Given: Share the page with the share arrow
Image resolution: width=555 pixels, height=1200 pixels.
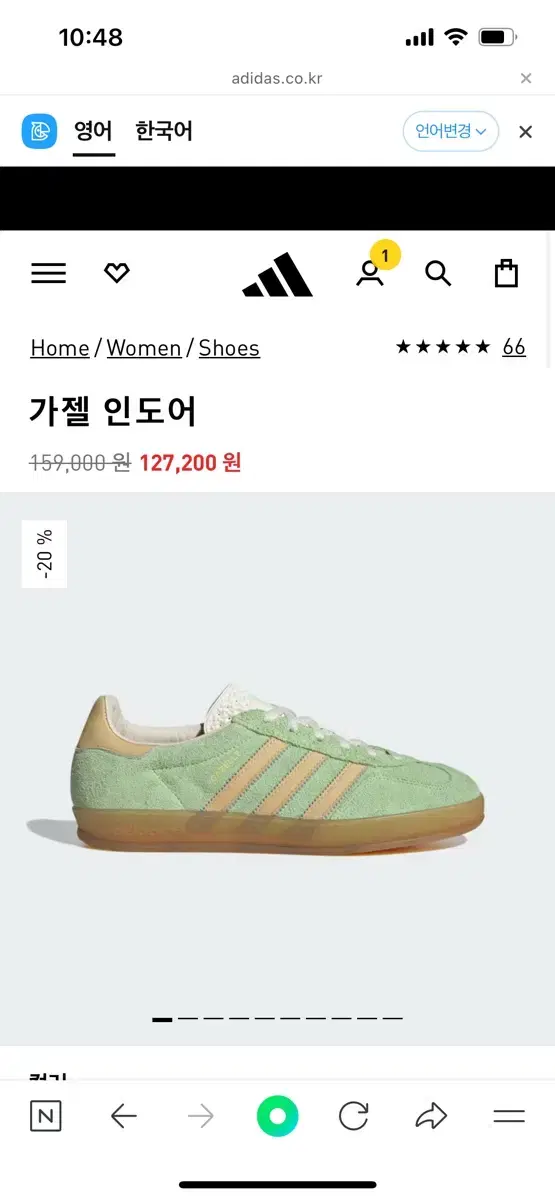Looking at the screenshot, I should tap(431, 1116).
